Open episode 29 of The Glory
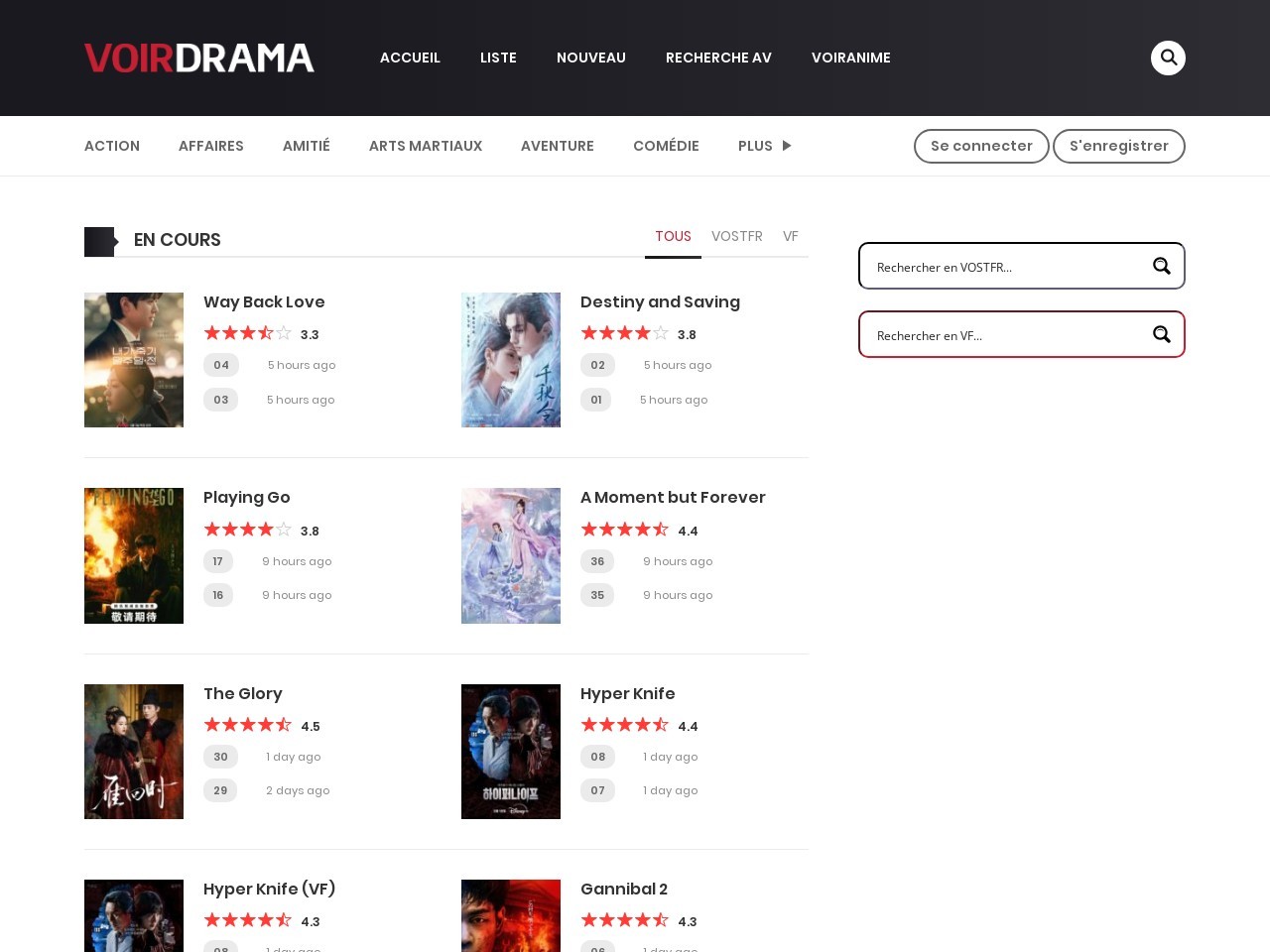The height and width of the screenshot is (952, 1270). (x=220, y=790)
